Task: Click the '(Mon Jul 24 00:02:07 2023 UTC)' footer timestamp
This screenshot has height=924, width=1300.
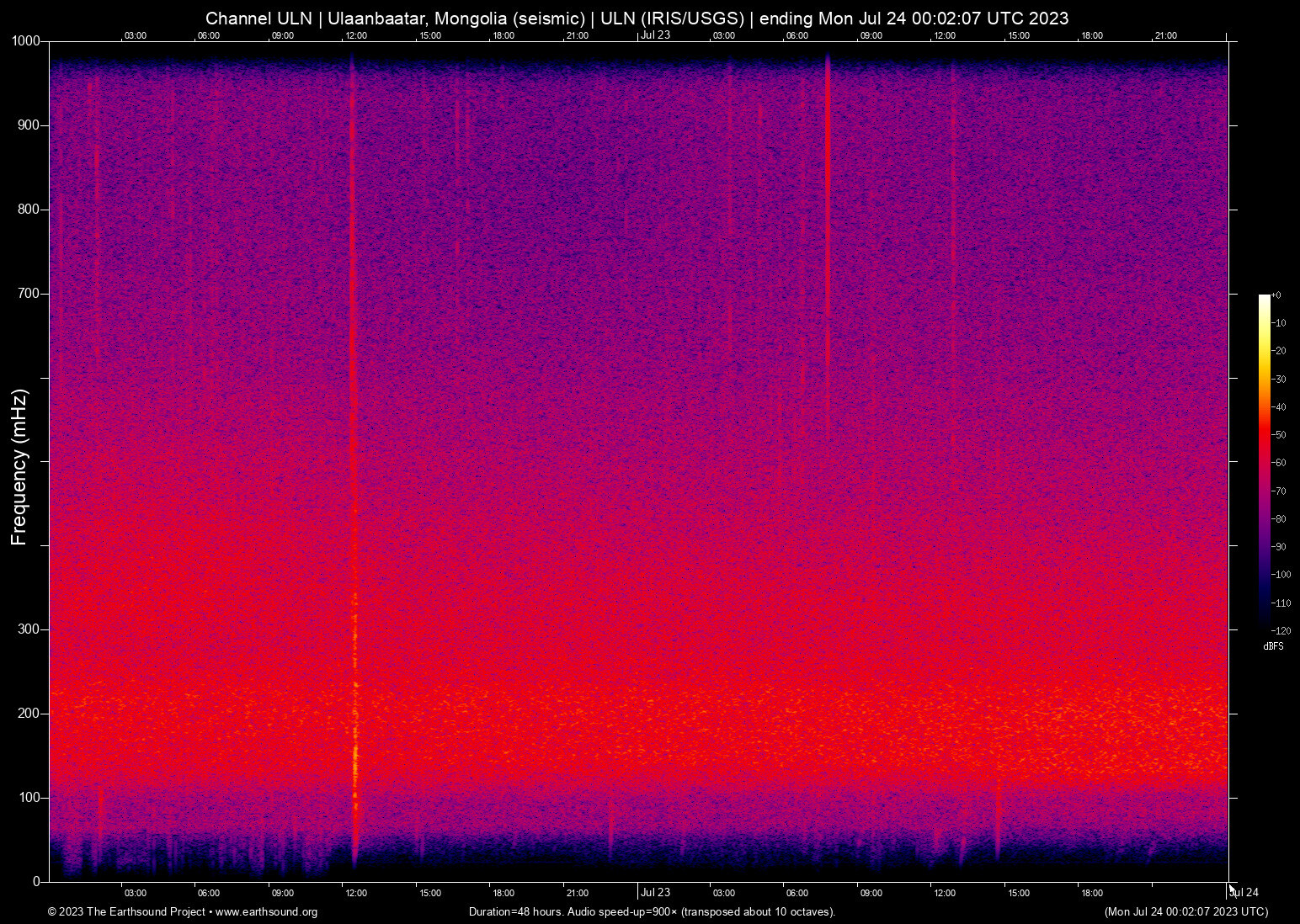Action: 1186,912
